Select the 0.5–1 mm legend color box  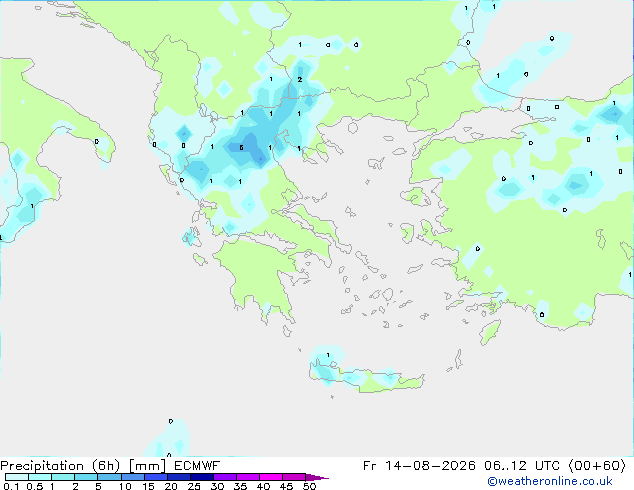pyautogui.click(x=40, y=477)
